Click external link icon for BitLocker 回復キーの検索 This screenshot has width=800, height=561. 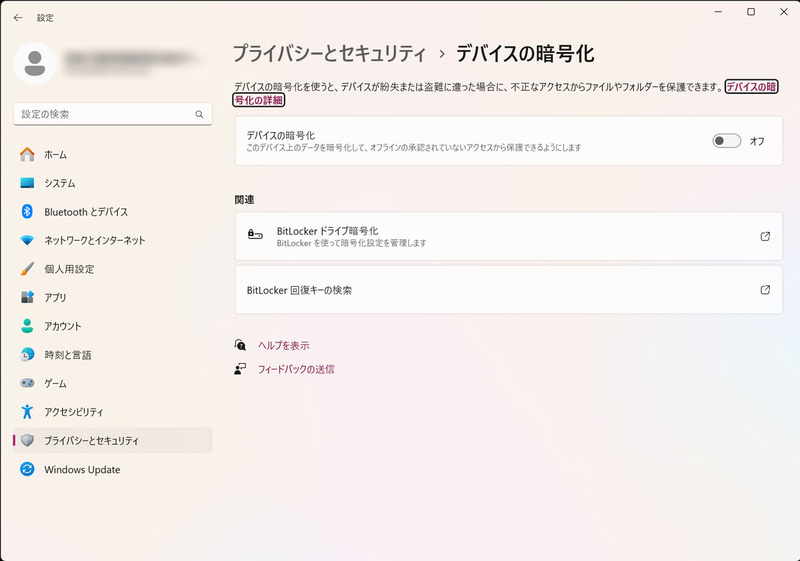[x=765, y=290]
